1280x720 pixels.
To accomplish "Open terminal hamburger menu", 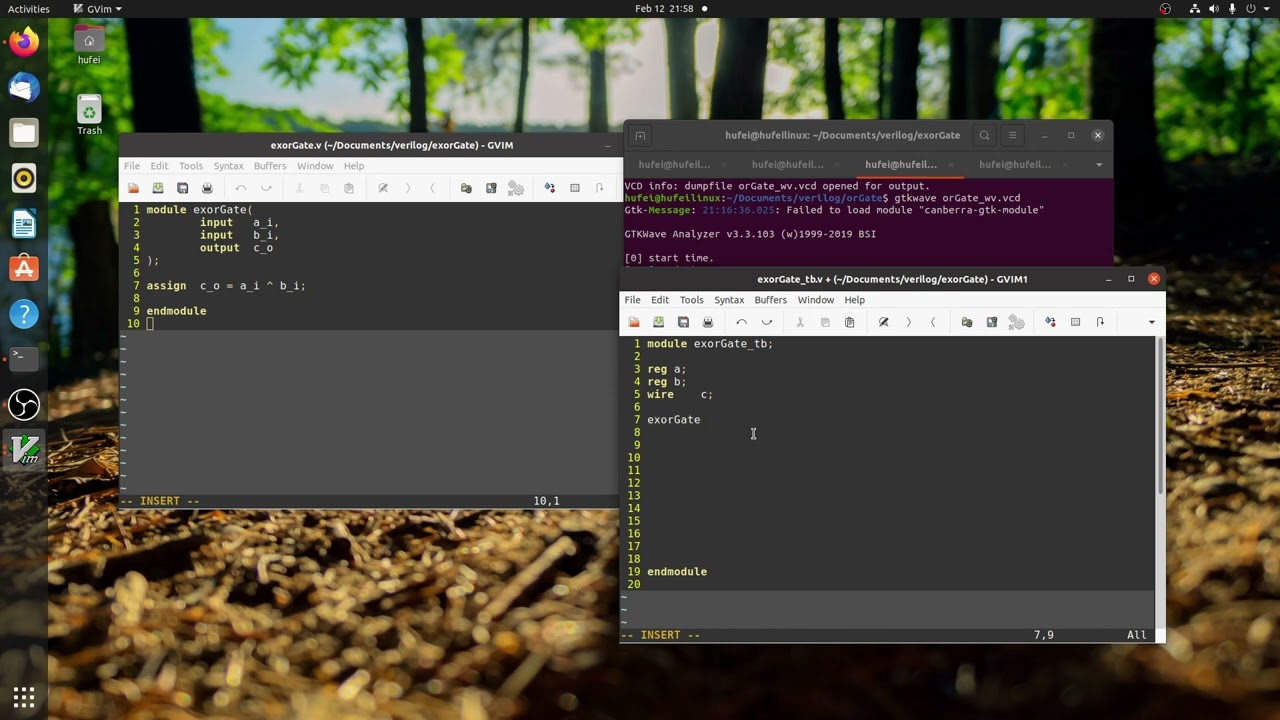I will pos(1012,136).
